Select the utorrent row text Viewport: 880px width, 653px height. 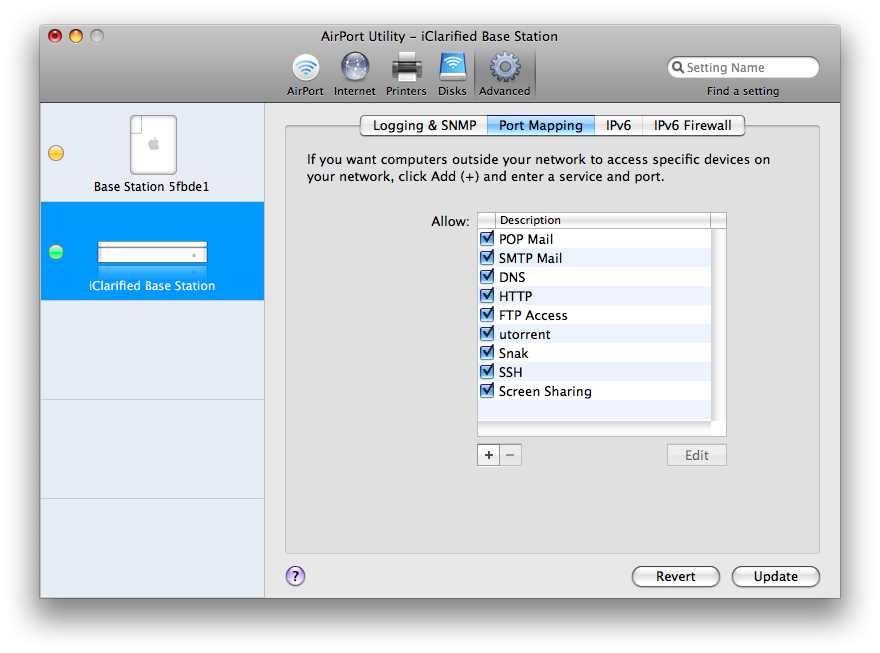(525, 335)
